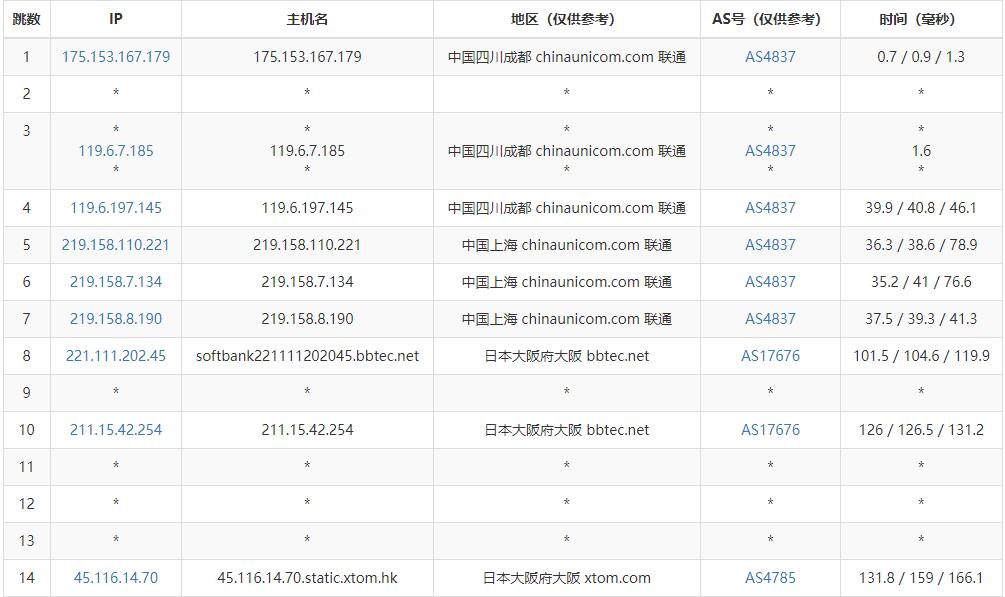Open AS4837 link in hop 7 row
The image size is (1005, 597).
[x=770, y=319]
